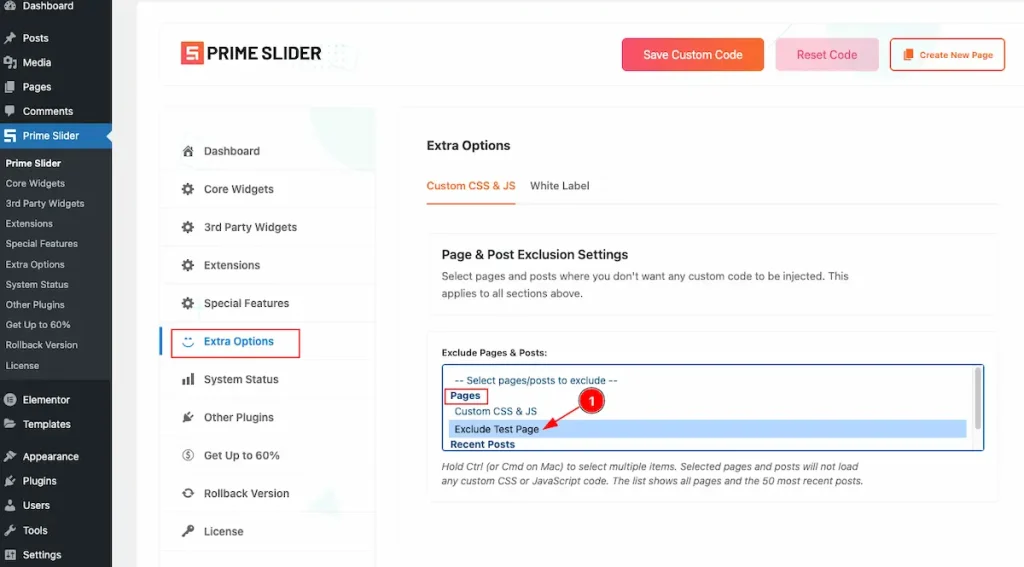Switch to the White Label tab

click(559, 186)
